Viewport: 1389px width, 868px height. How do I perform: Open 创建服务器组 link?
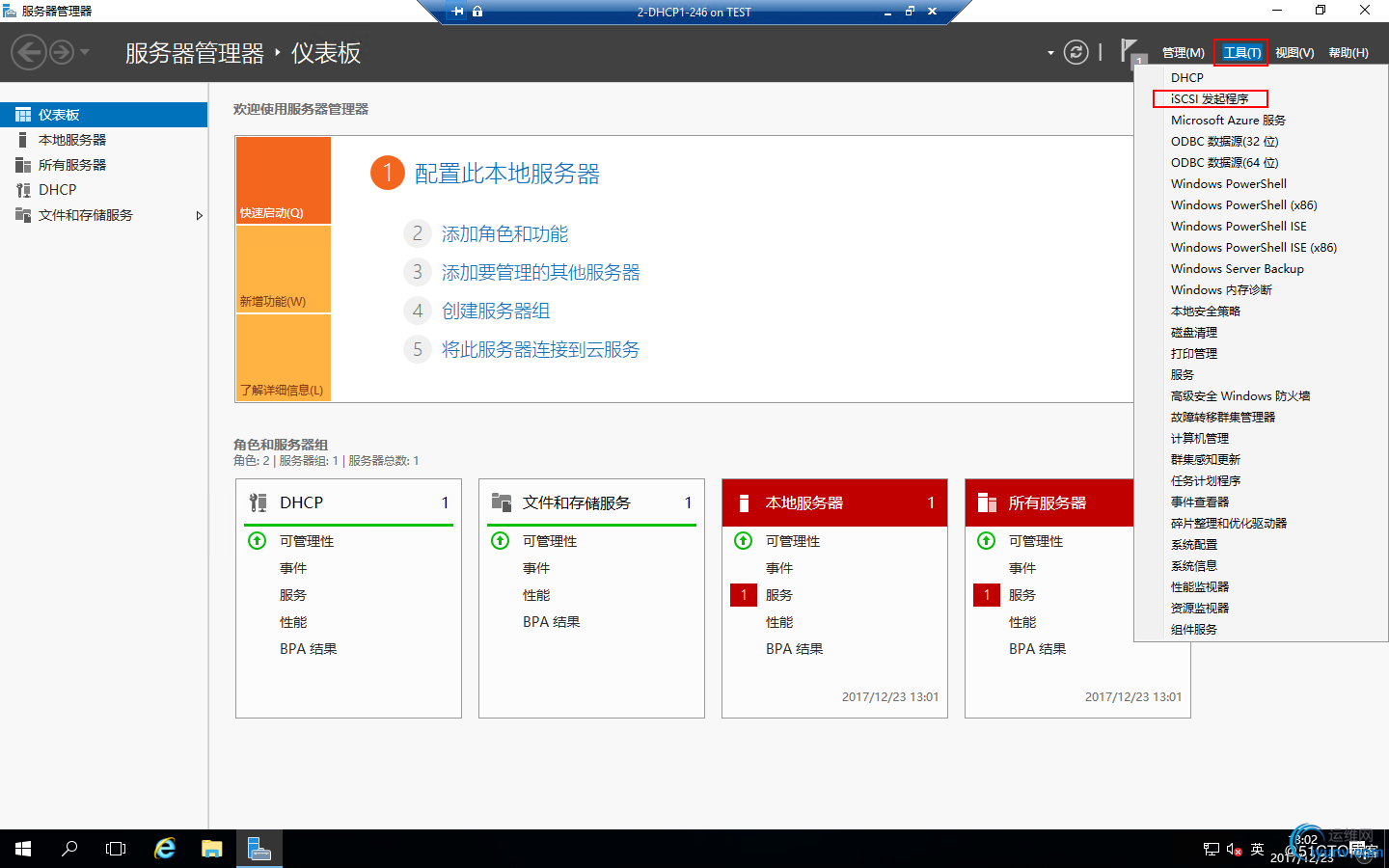pos(496,312)
